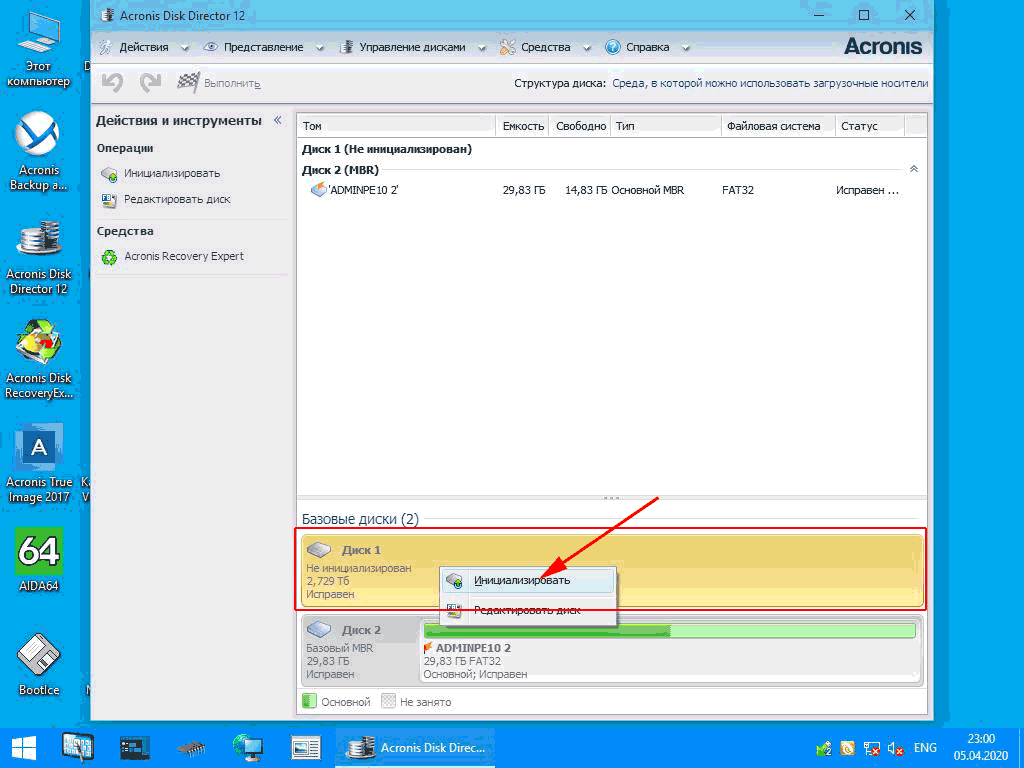Select the Диск 1 (Не инициализирован) row

click(x=611, y=150)
